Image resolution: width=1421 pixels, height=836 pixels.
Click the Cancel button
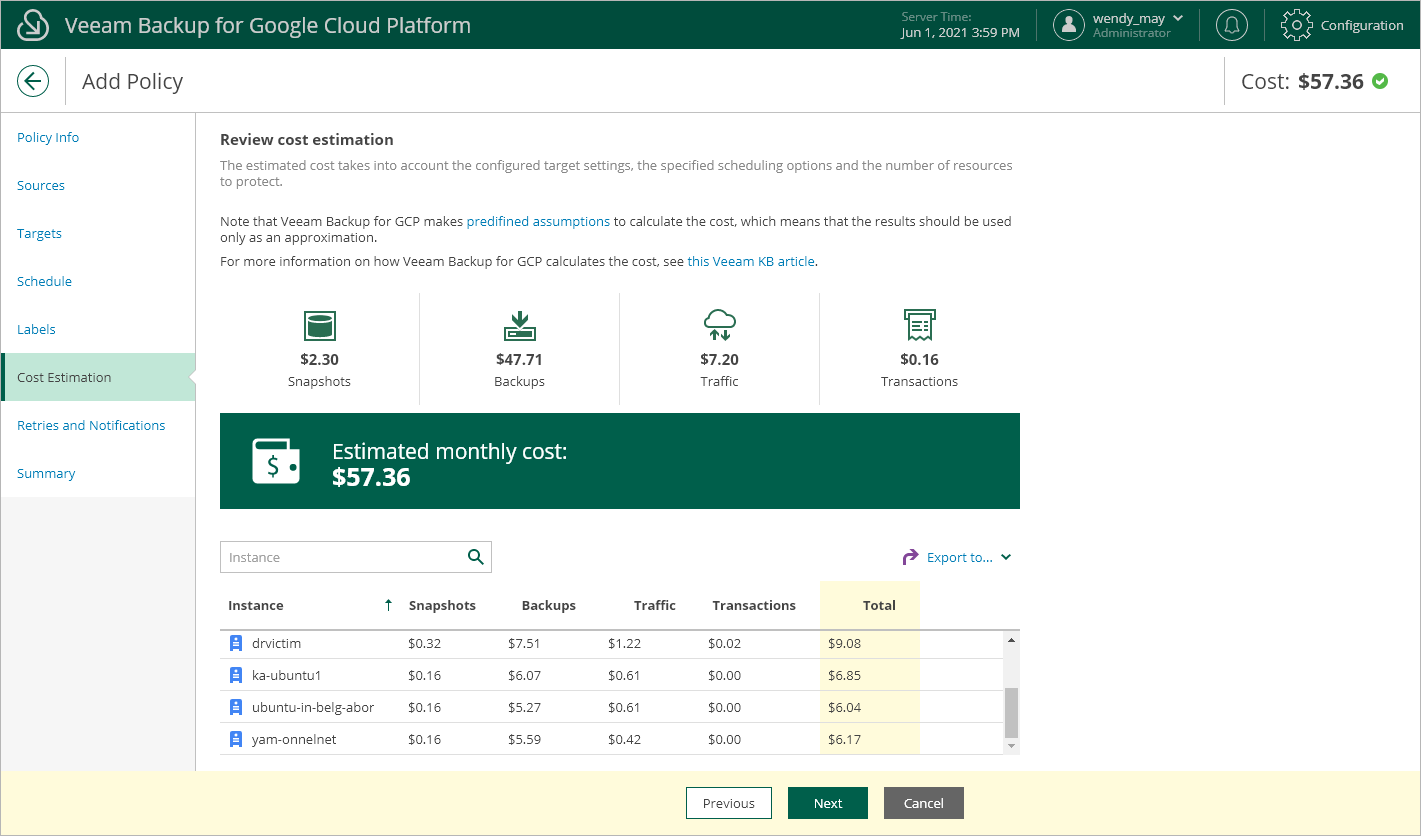point(923,803)
